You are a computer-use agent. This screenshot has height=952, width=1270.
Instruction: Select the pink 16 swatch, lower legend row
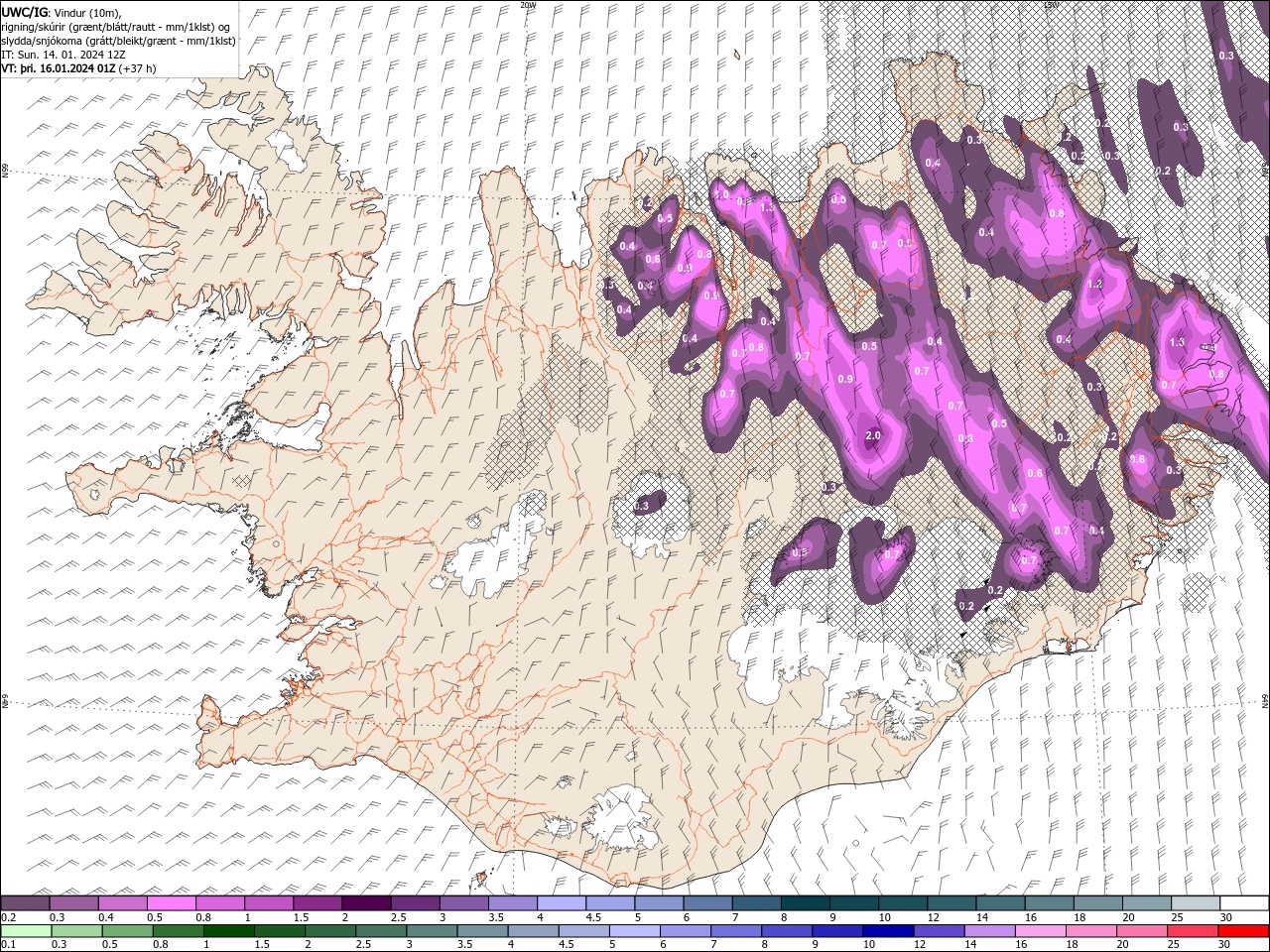coord(1040,931)
